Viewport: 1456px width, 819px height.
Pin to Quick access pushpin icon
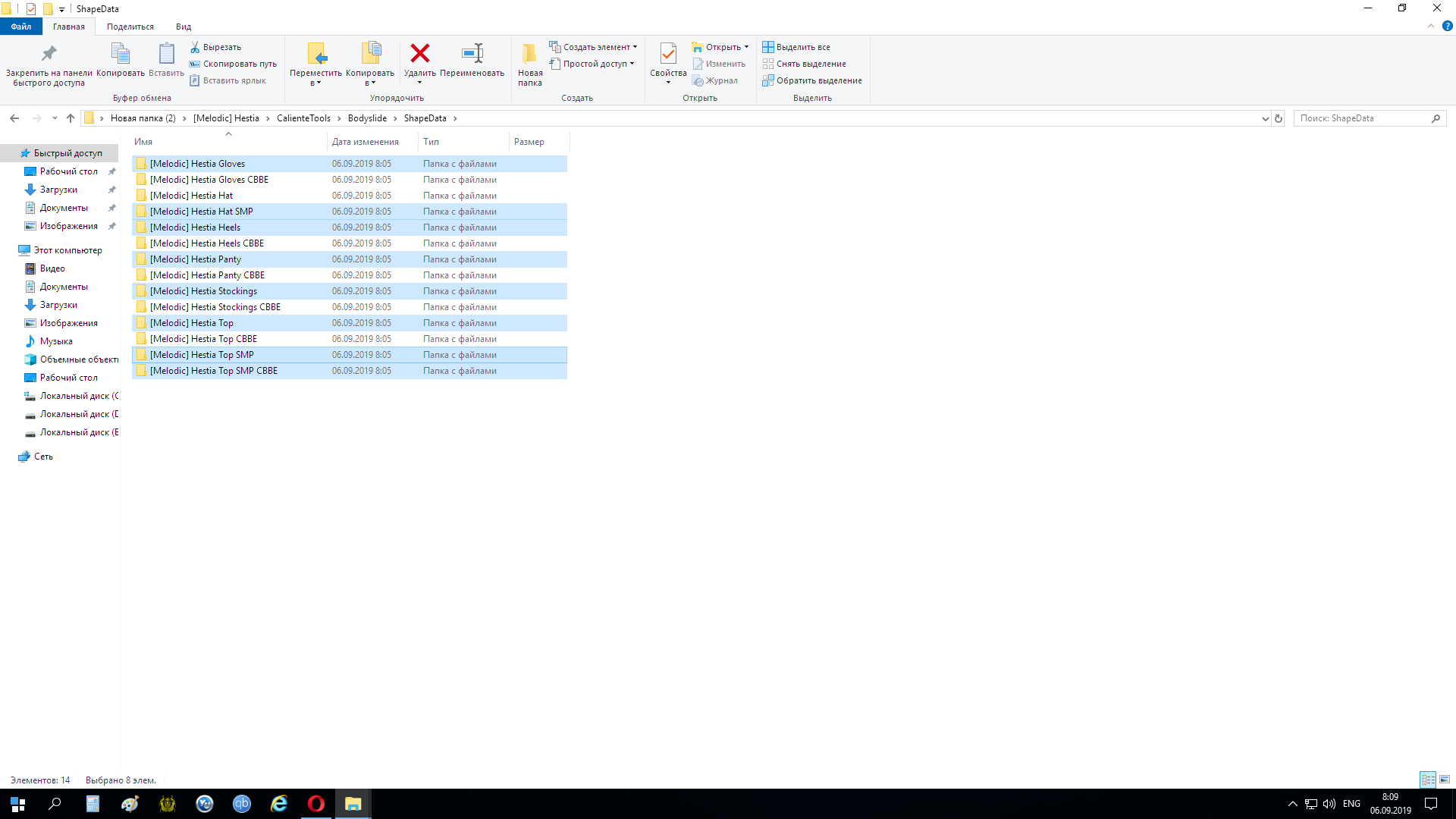tap(49, 53)
